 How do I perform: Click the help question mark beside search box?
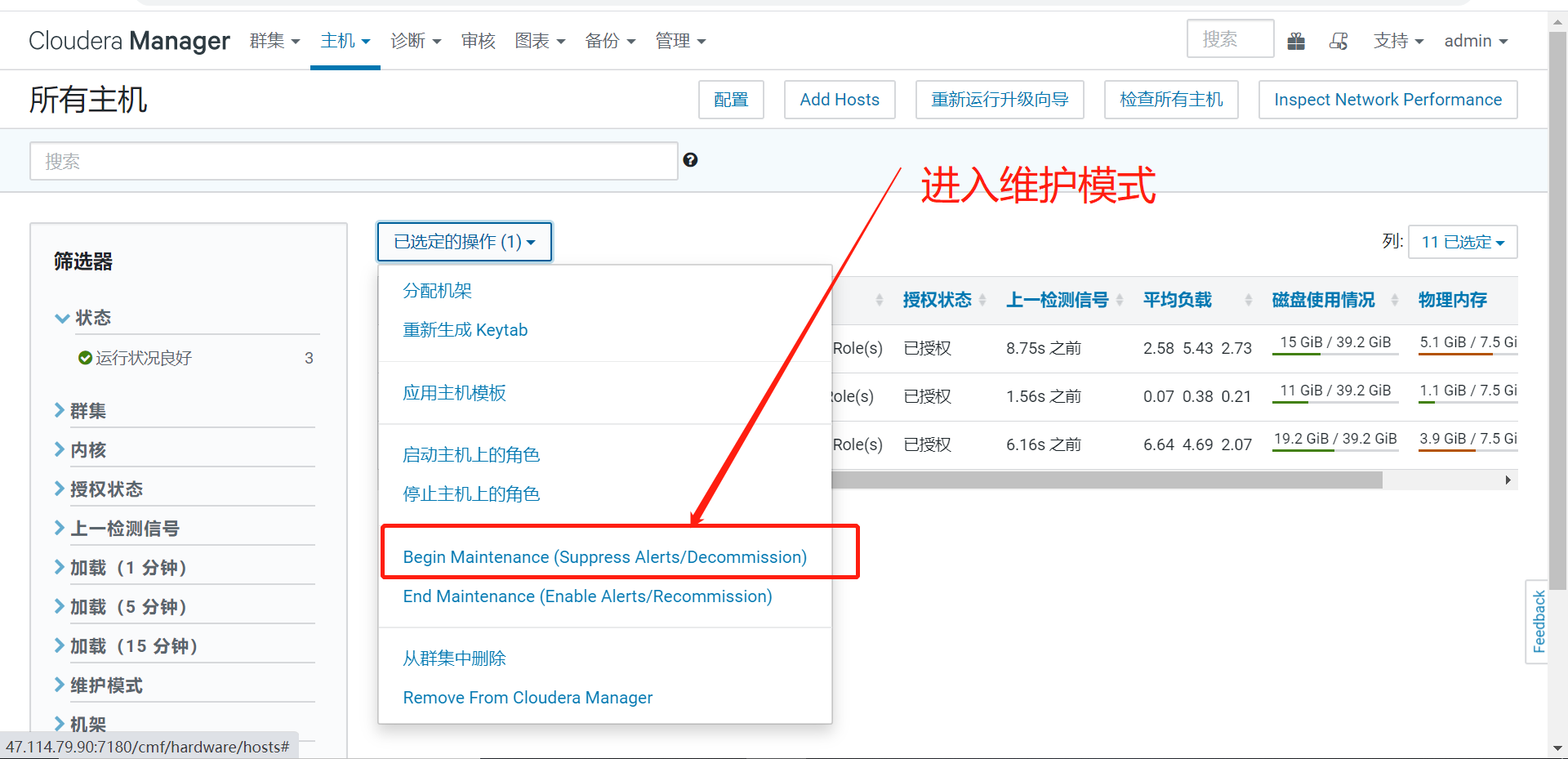(x=690, y=160)
